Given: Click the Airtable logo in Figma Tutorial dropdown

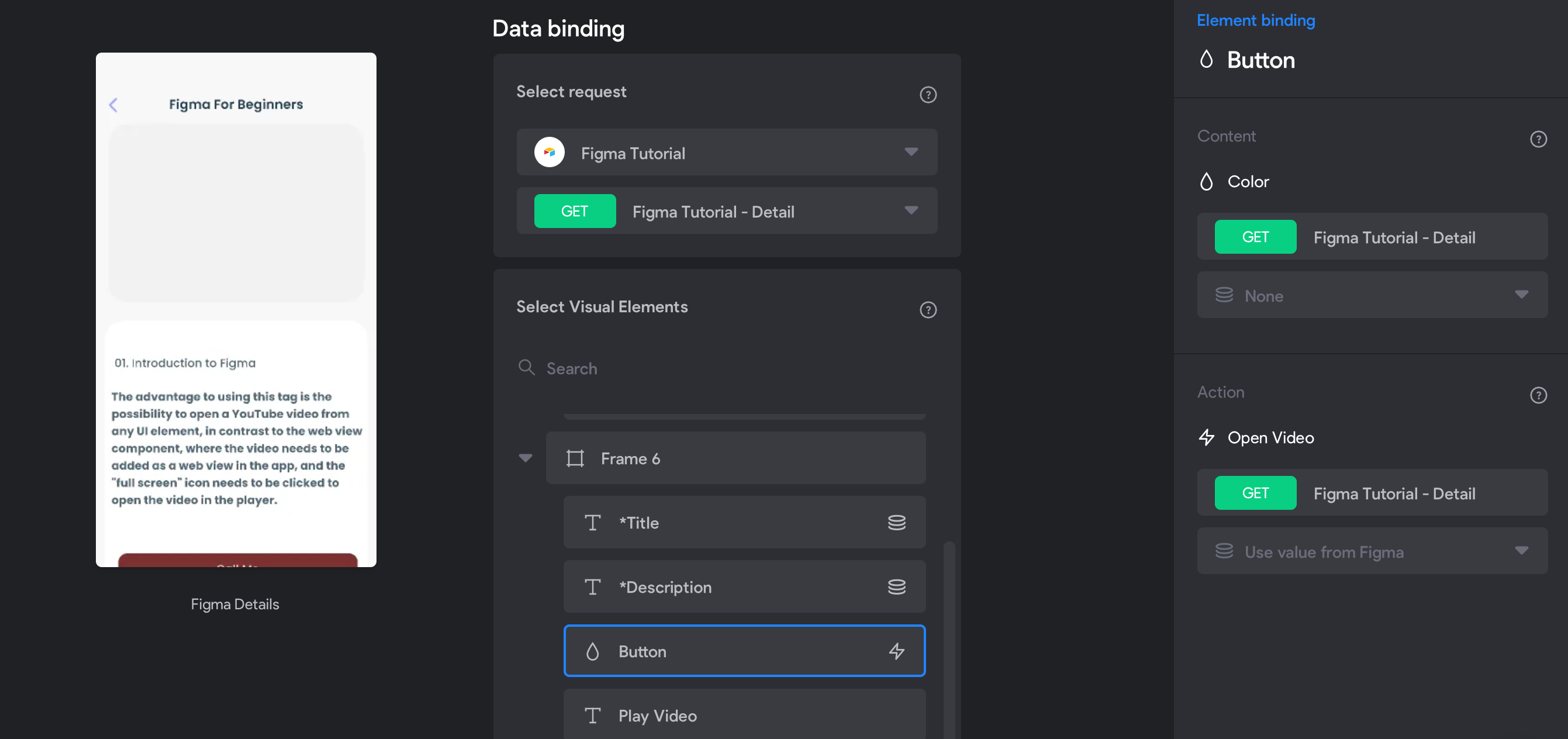Looking at the screenshot, I should (549, 152).
